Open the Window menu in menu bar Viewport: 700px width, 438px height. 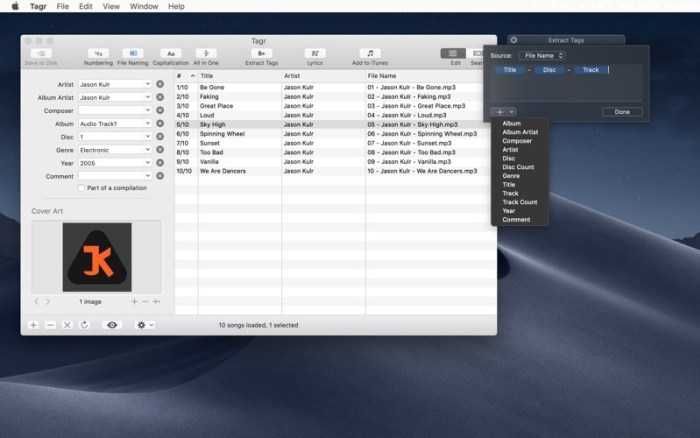[x=144, y=6]
